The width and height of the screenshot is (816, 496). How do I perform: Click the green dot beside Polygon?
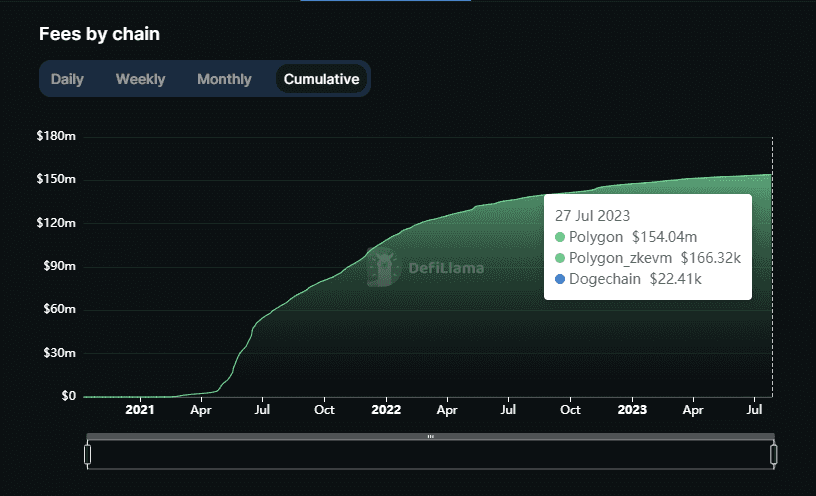click(x=560, y=237)
